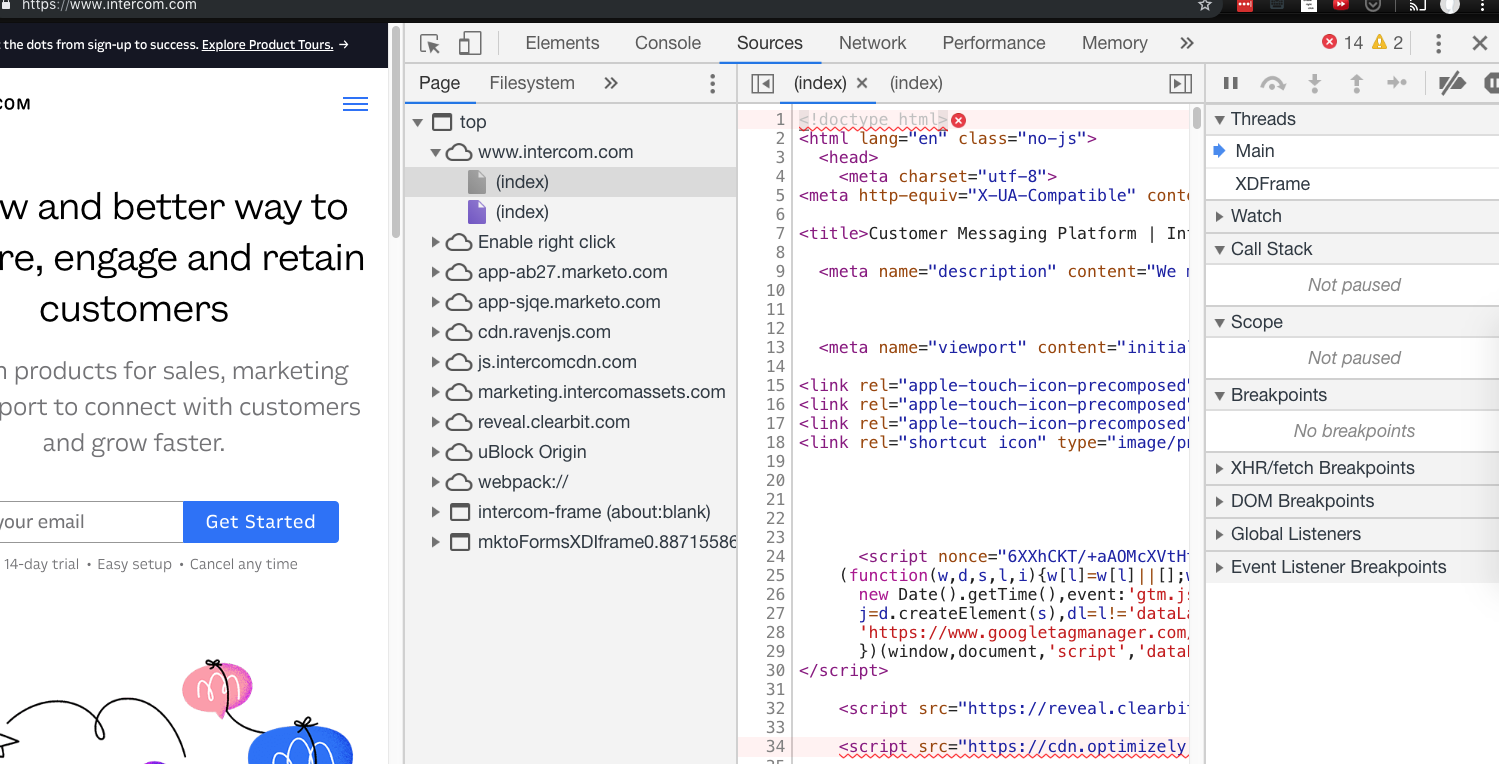Image resolution: width=1499 pixels, height=764 pixels.
Task: Toggle deactivate breakpoints icon
Action: pos(1452,84)
